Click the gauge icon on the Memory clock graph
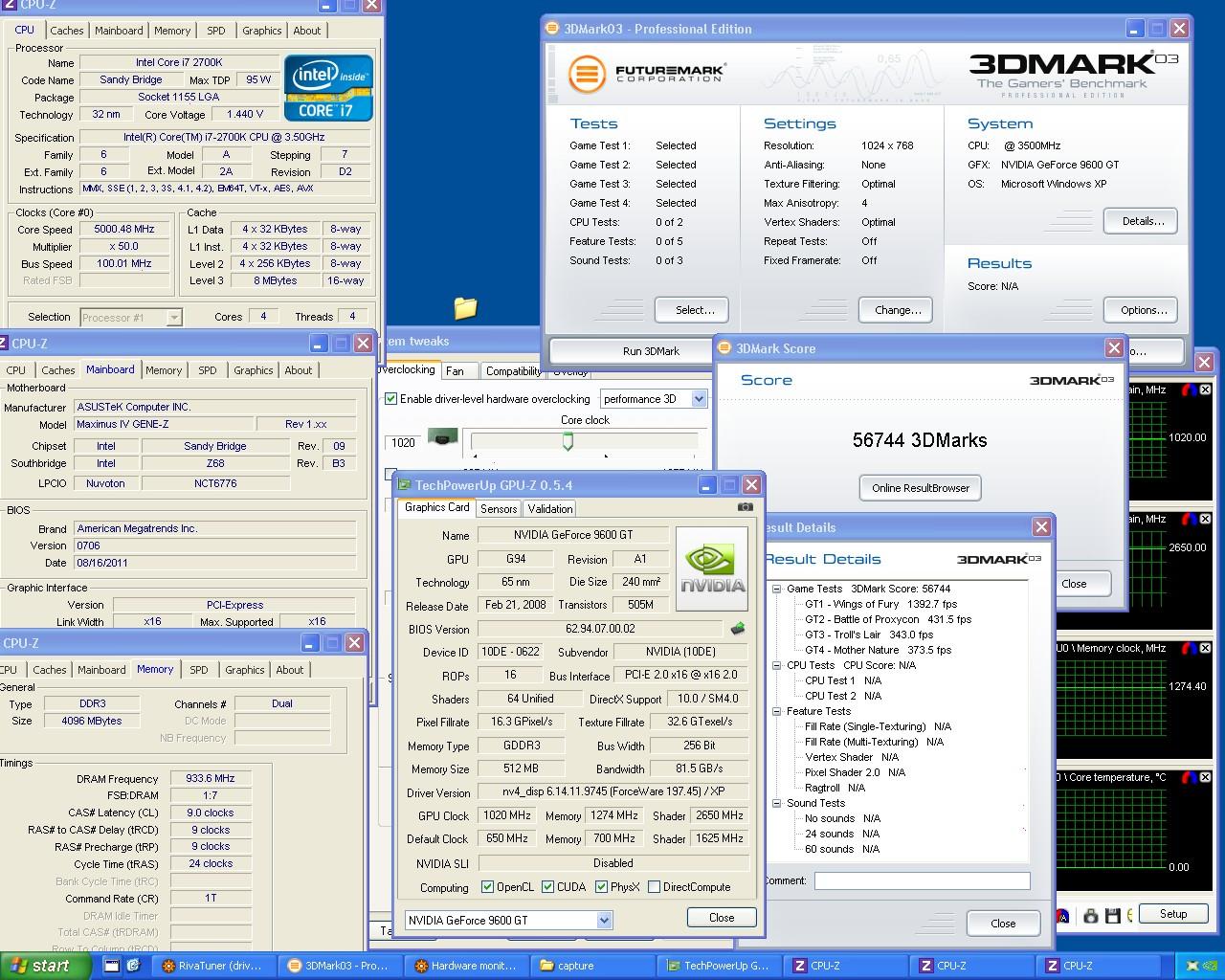The width and height of the screenshot is (1225, 980). (x=1188, y=649)
